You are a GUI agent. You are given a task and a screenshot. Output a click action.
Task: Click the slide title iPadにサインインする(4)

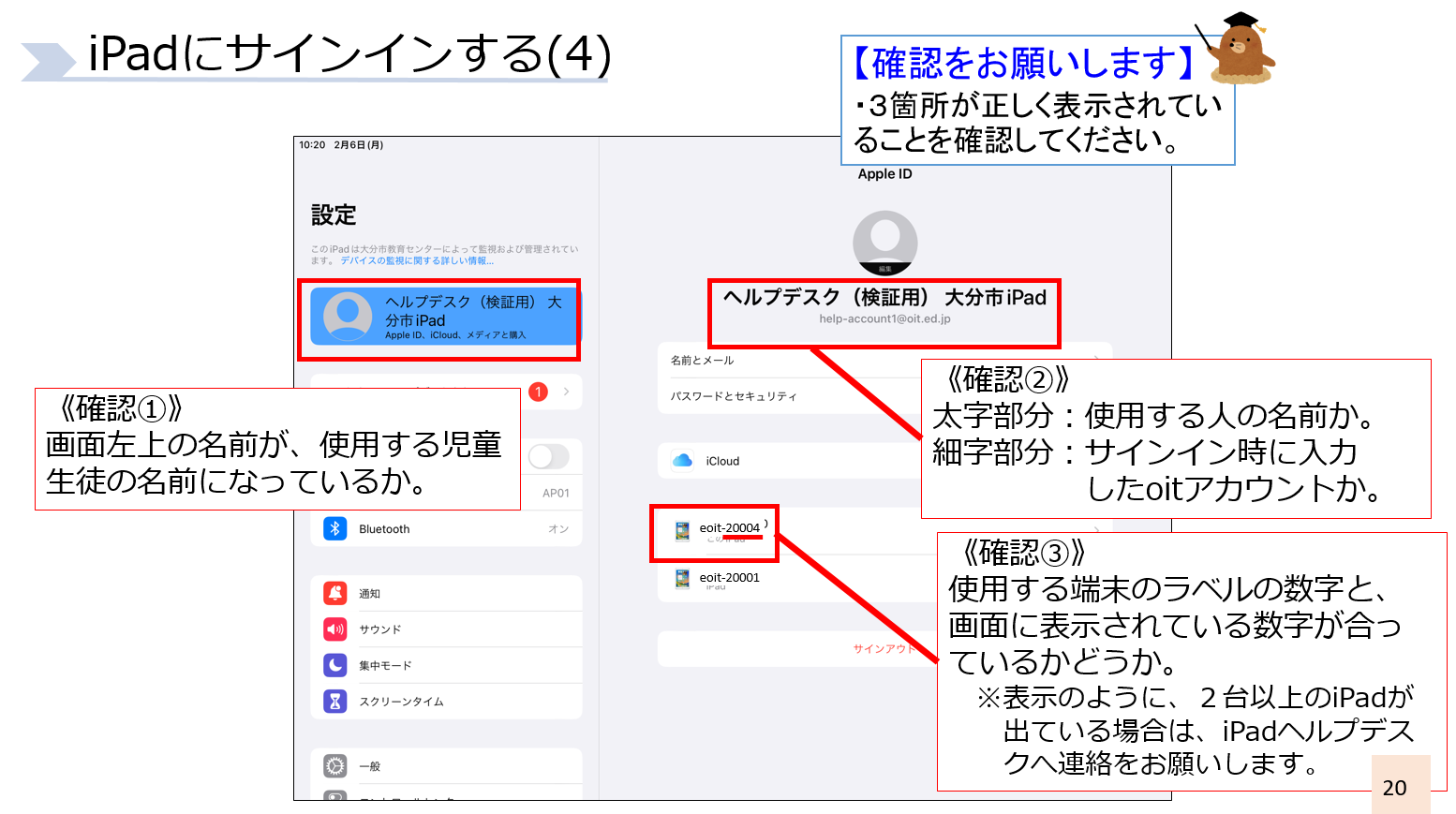[349, 53]
